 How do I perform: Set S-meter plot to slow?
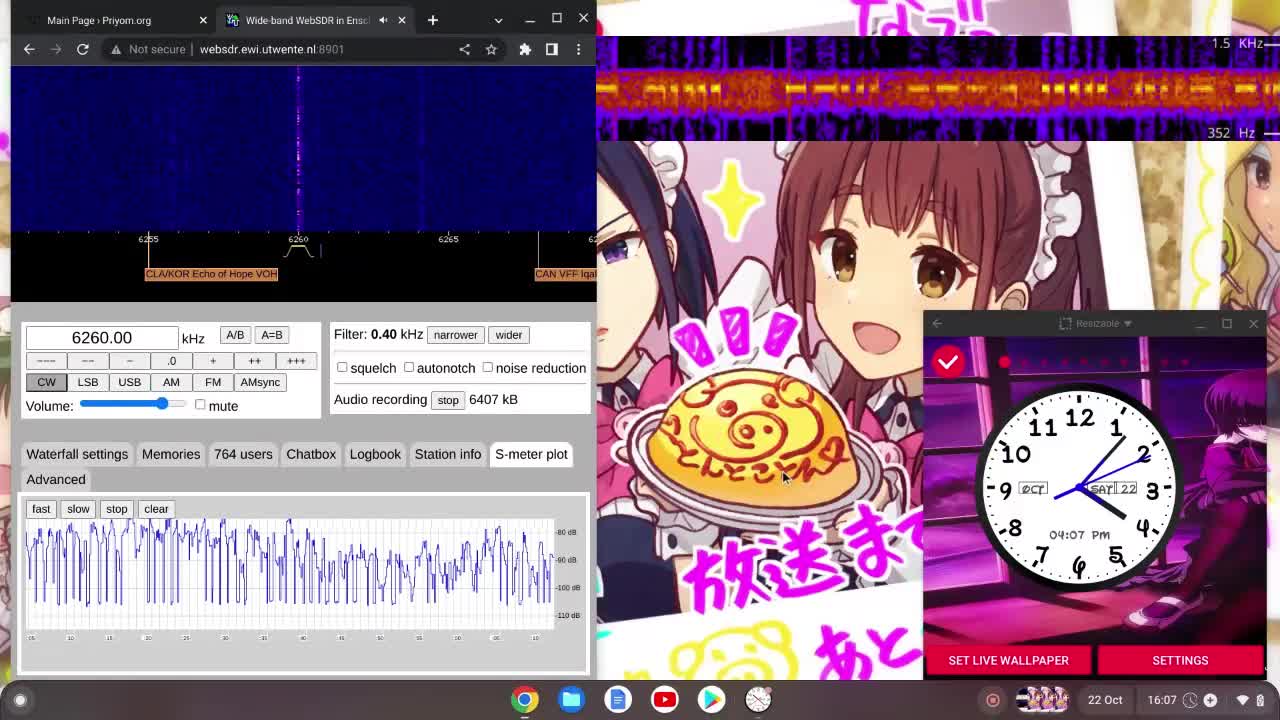pyautogui.click(x=78, y=509)
